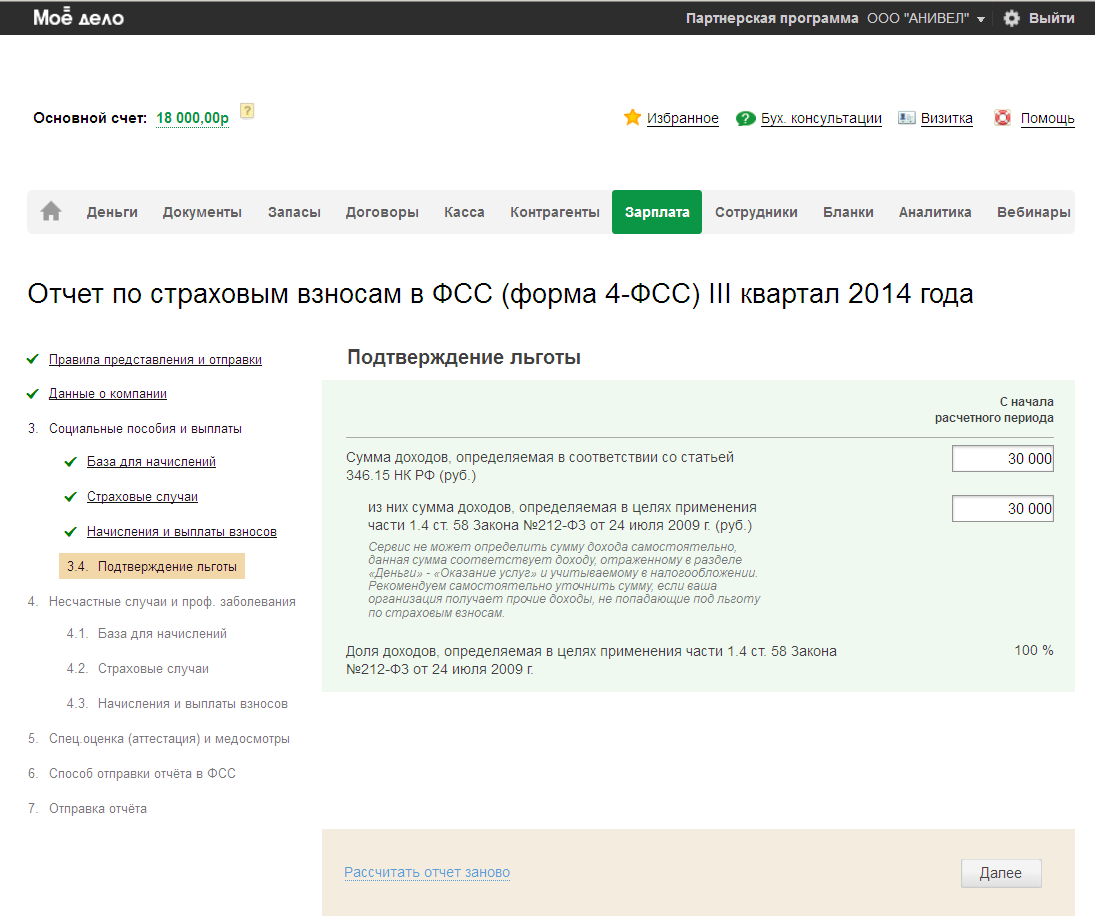1095x921 pixels.
Task: Click the second income field for Law 212-ФЗ
Action: [1002, 509]
